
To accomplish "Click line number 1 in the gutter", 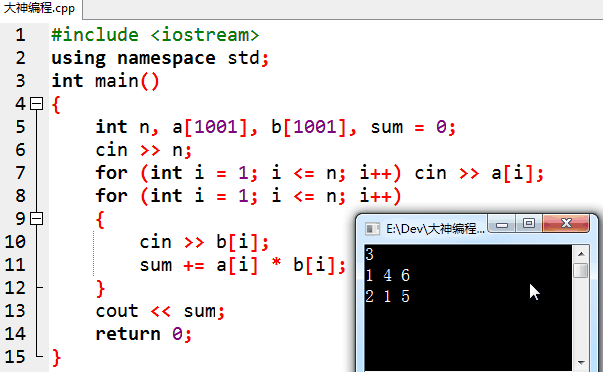I will (20, 35).
